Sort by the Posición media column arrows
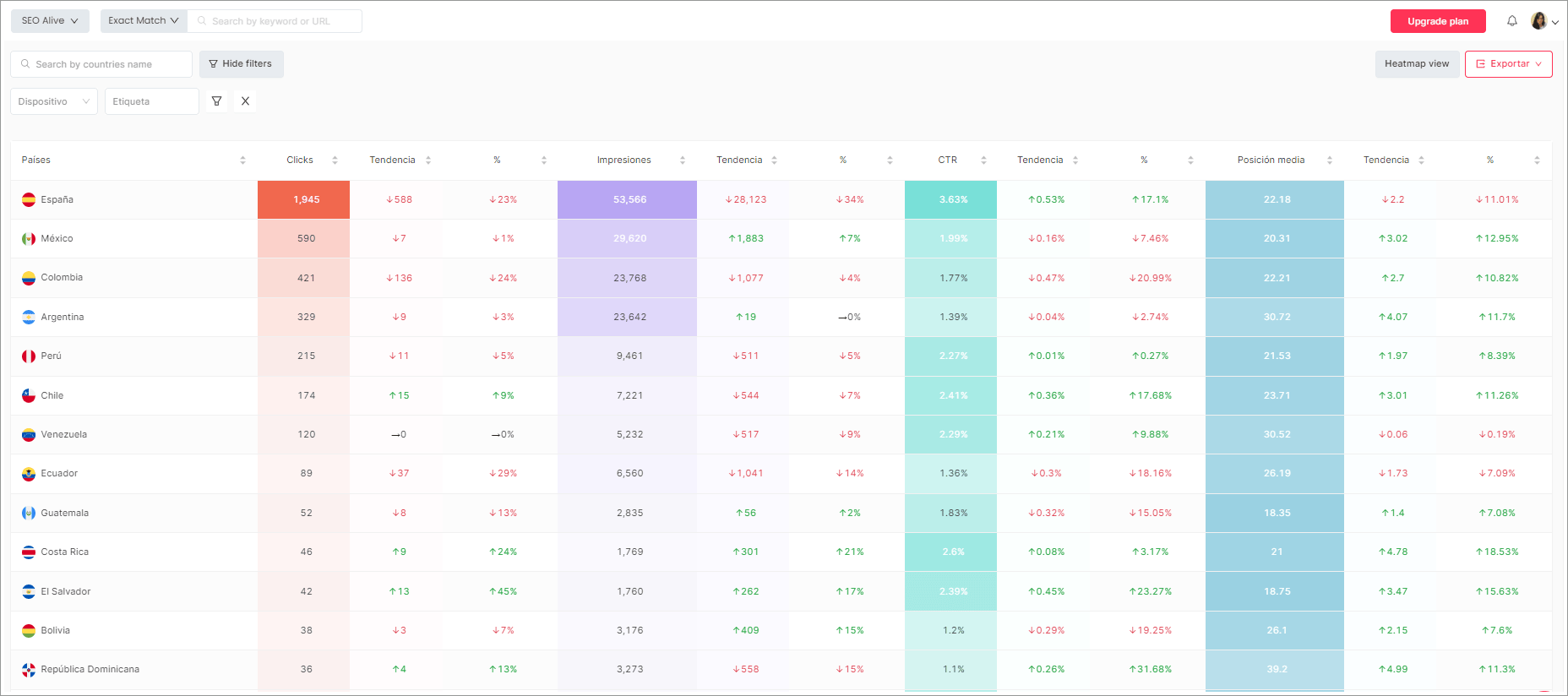Viewport: 1568px width, 696px height. [x=1329, y=160]
